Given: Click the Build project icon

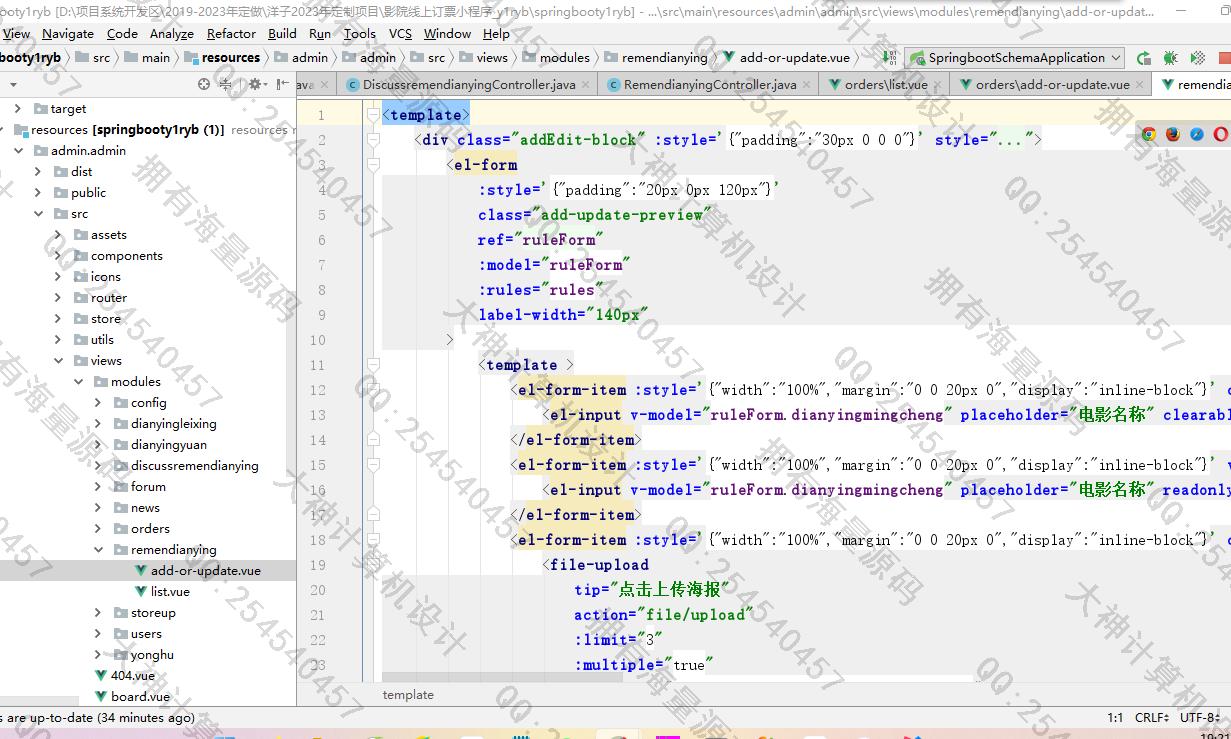Looking at the screenshot, I should coord(889,58).
